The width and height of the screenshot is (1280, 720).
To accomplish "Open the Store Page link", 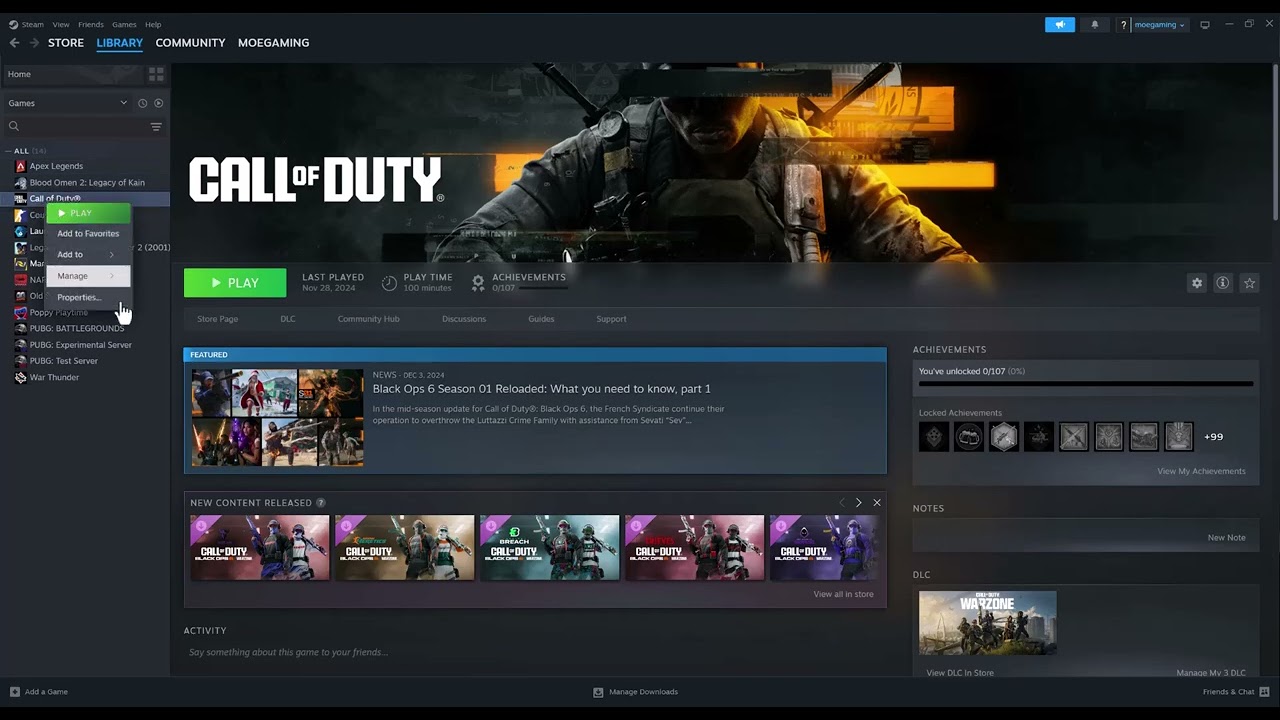I will (217, 319).
